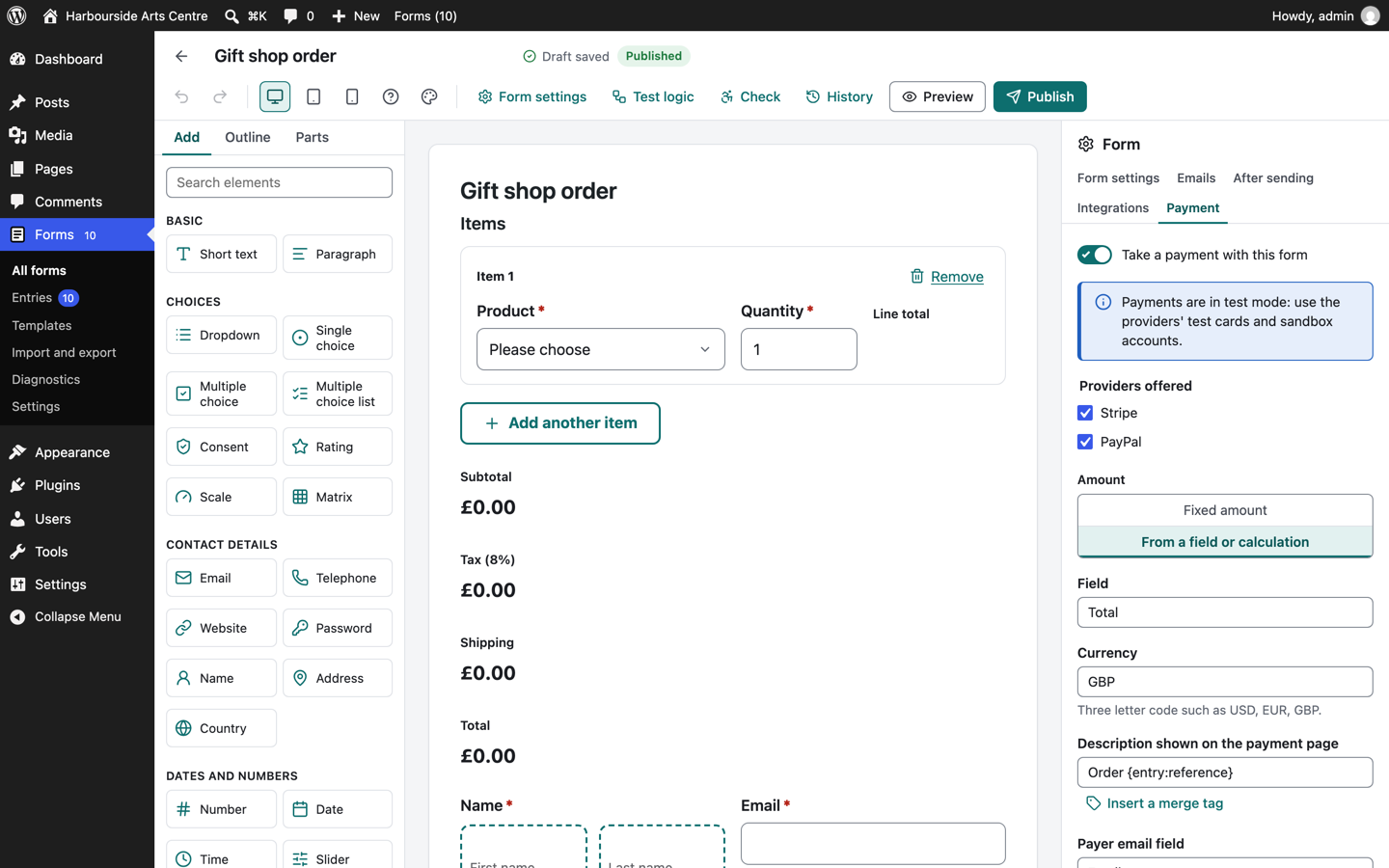Add a Rating element
The image size is (1389, 868).
coord(338,447)
